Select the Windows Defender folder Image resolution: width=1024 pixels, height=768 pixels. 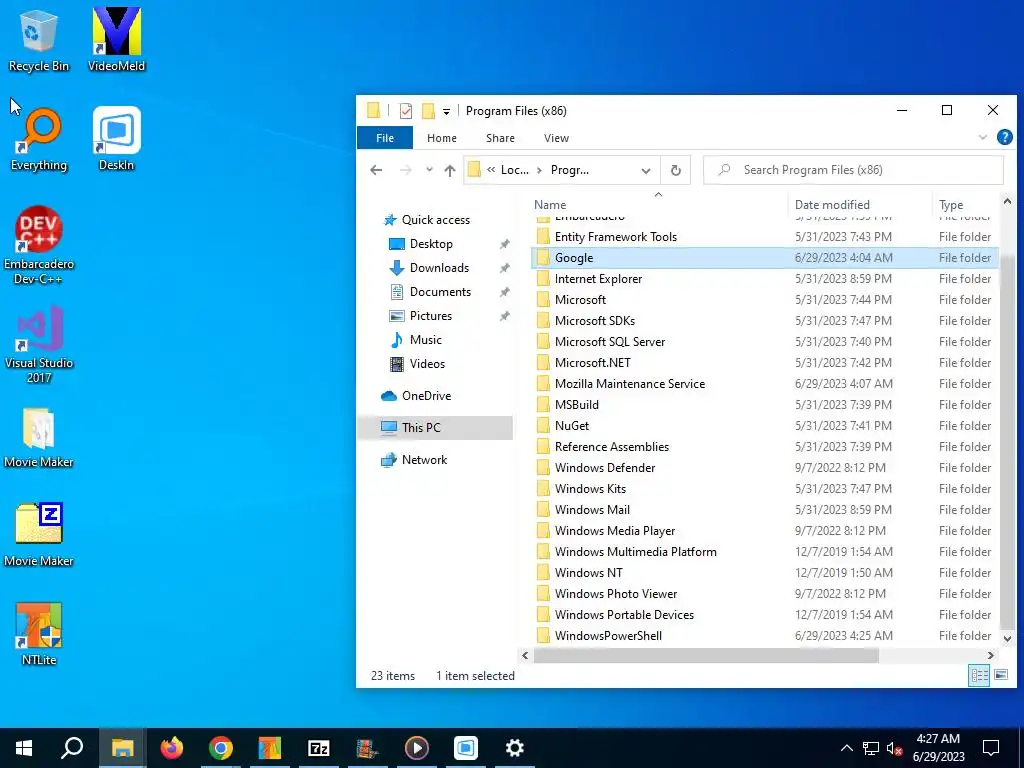[x=764, y=468]
